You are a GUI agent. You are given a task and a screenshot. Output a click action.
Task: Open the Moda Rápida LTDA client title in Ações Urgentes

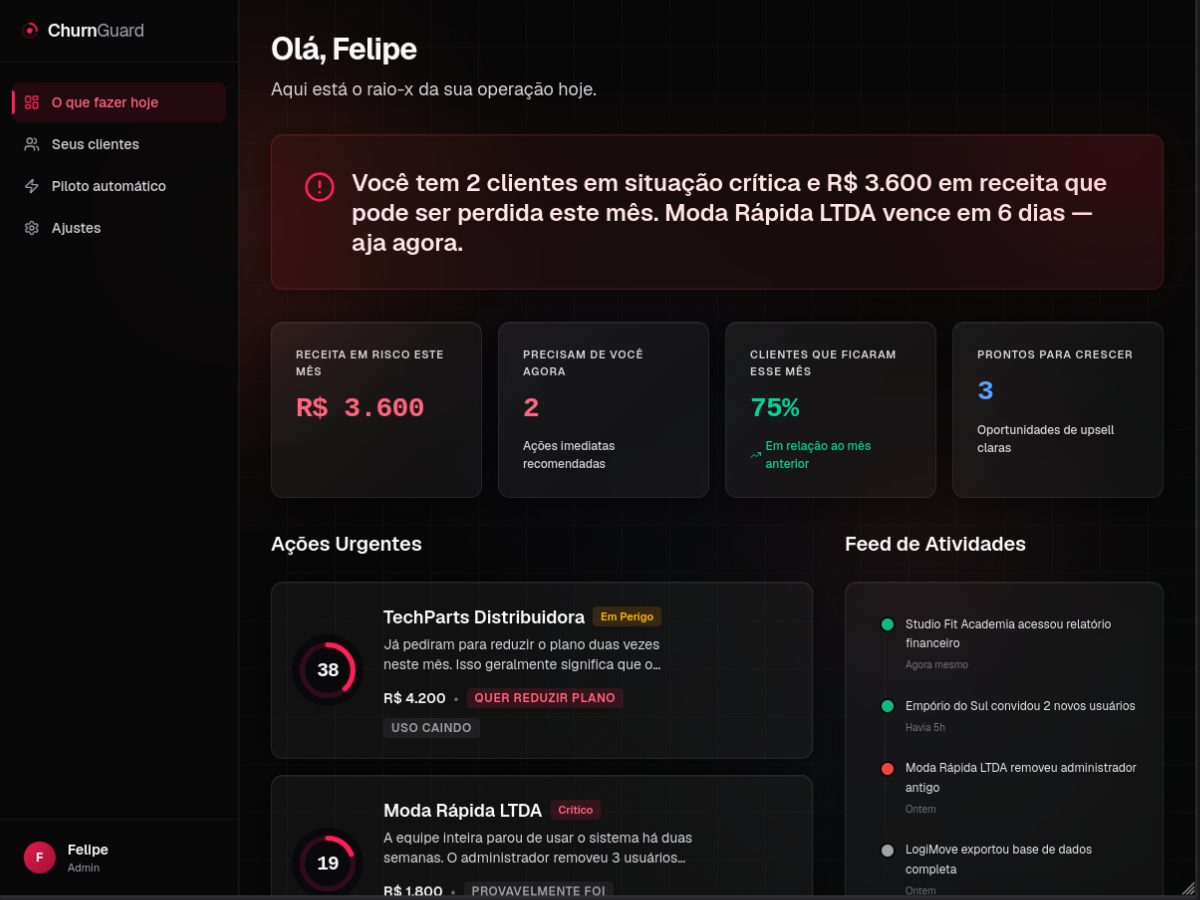[x=463, y=810]
